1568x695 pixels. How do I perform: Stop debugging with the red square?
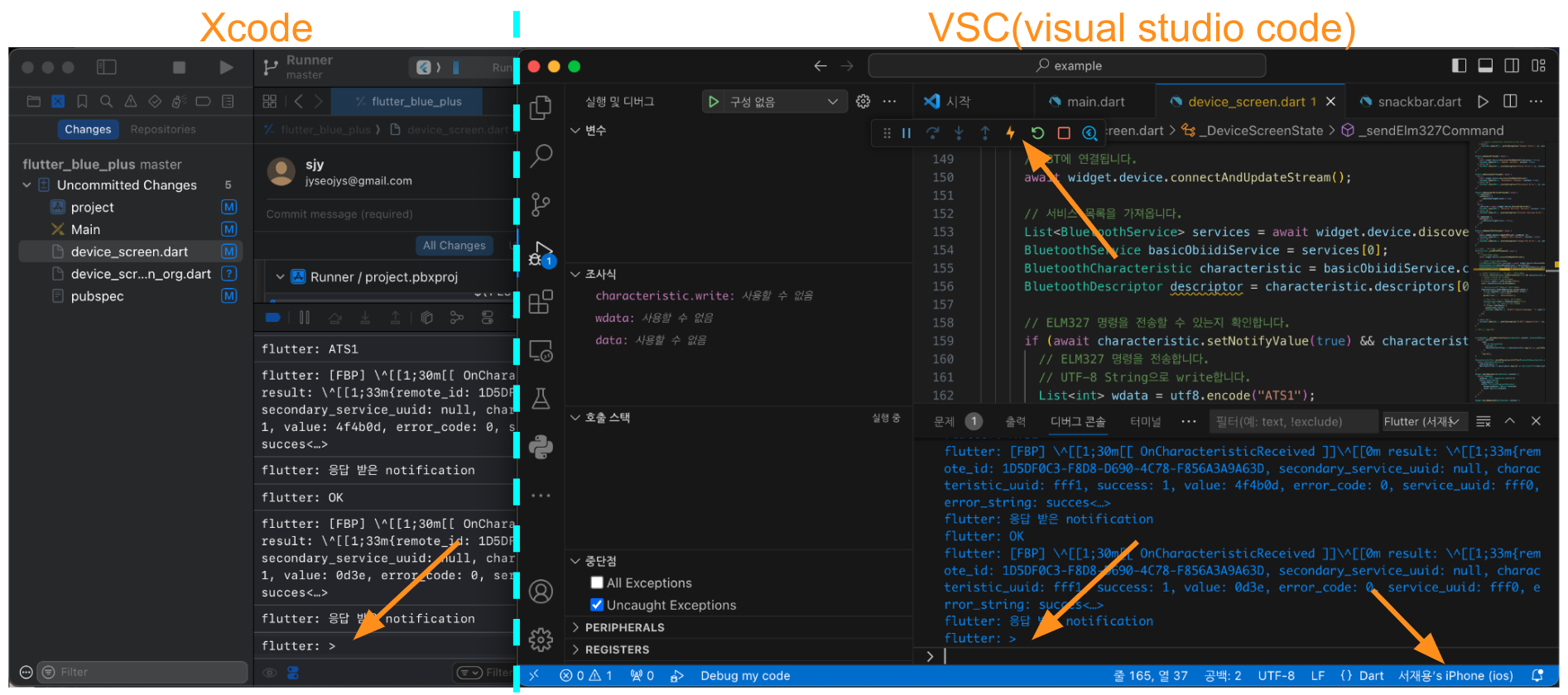coord(1064,132)
